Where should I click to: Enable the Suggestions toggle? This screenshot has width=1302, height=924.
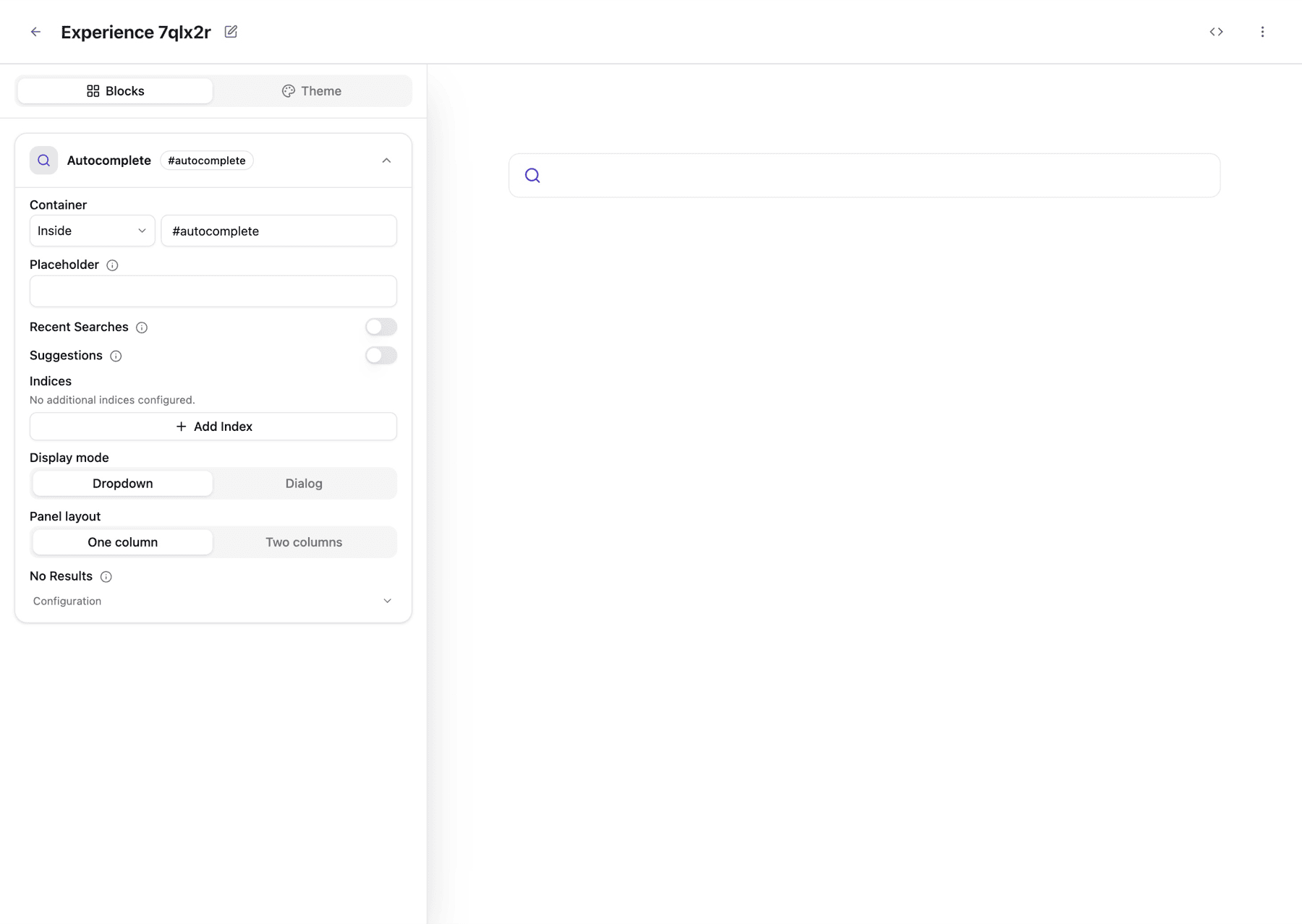(380, 355)
